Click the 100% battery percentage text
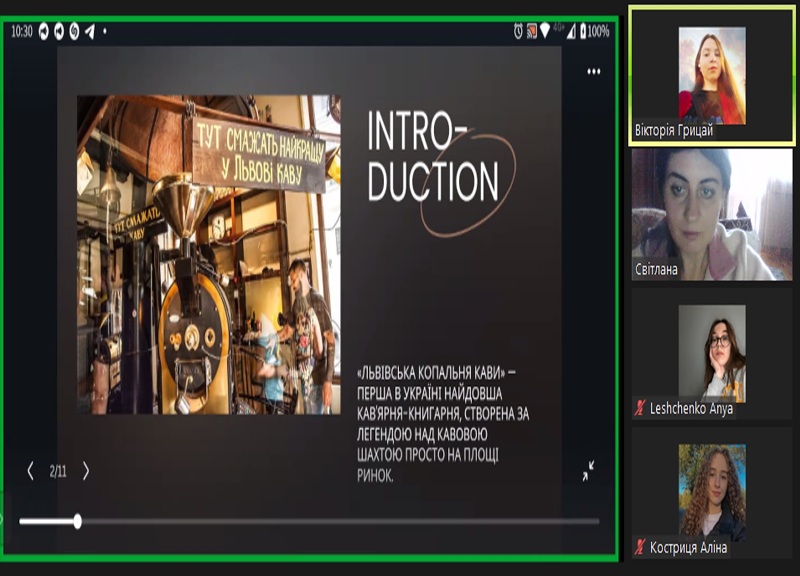 tap(598, 32)
